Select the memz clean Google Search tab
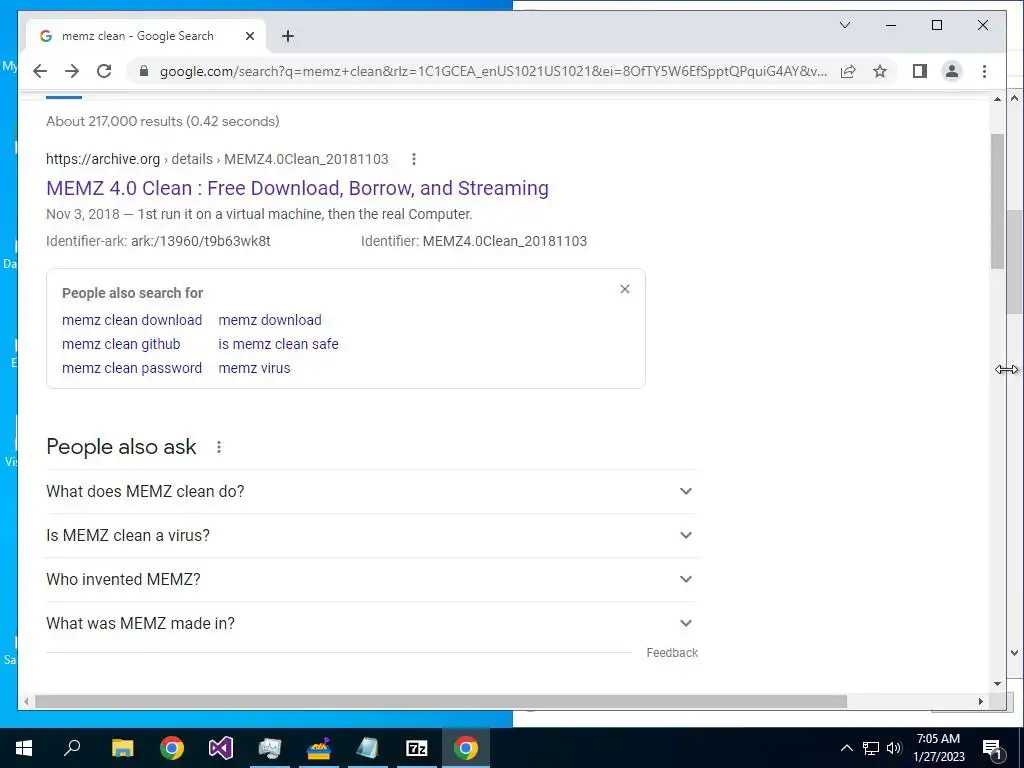The width and height of the screenshot is (1024, 768). (x=146, y=36)
